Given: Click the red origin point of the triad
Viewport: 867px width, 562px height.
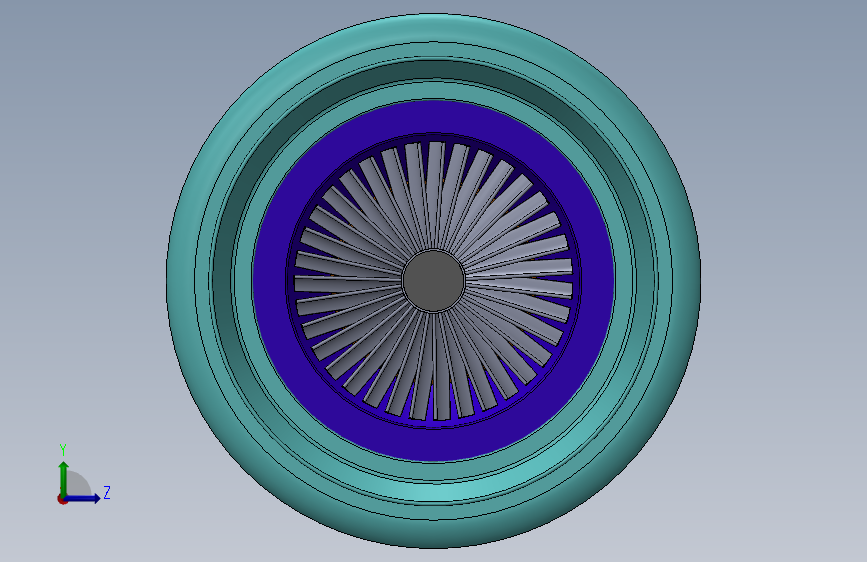Looking at the screenshot, I should pos(62,499).
